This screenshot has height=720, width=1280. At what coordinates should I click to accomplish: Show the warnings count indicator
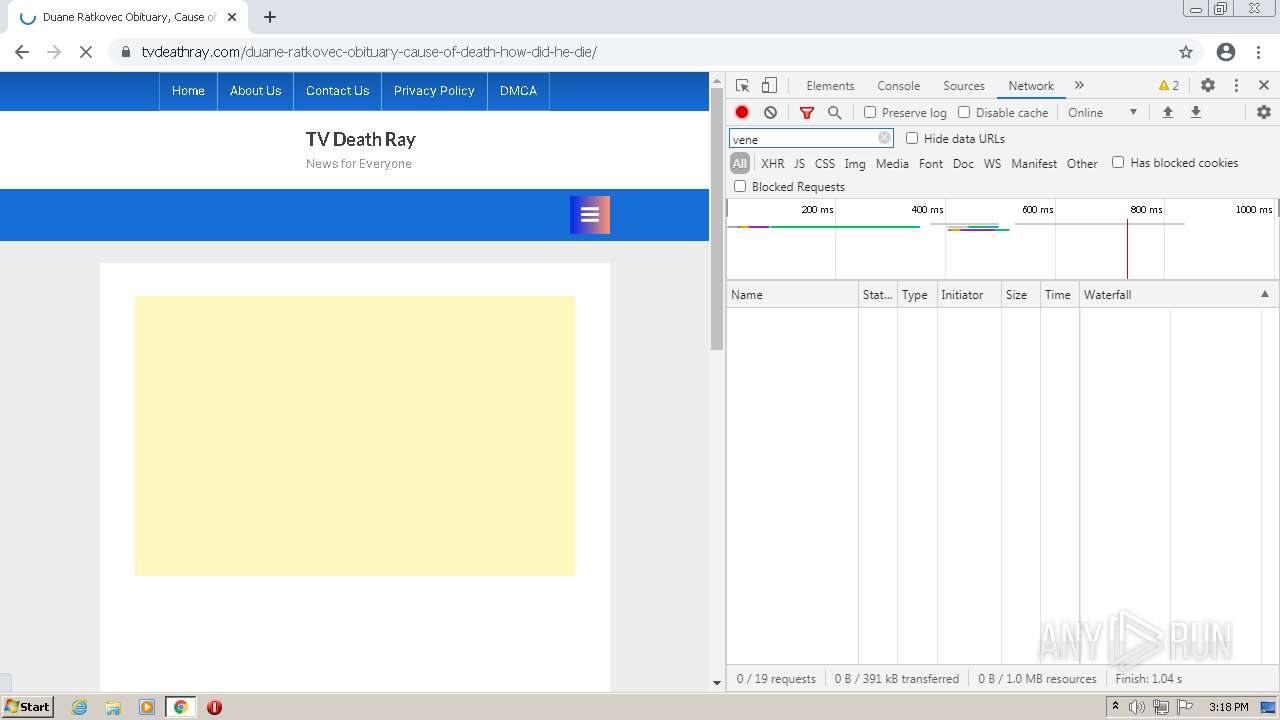point(1169,86)
